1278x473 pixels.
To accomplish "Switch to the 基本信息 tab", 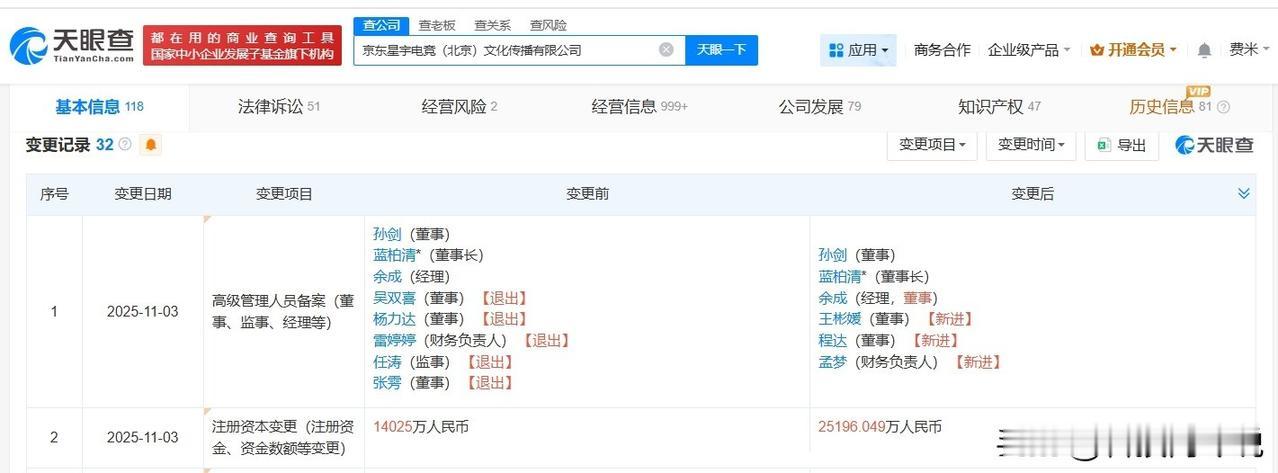I will pyautogui.click(x=99, y=107).
